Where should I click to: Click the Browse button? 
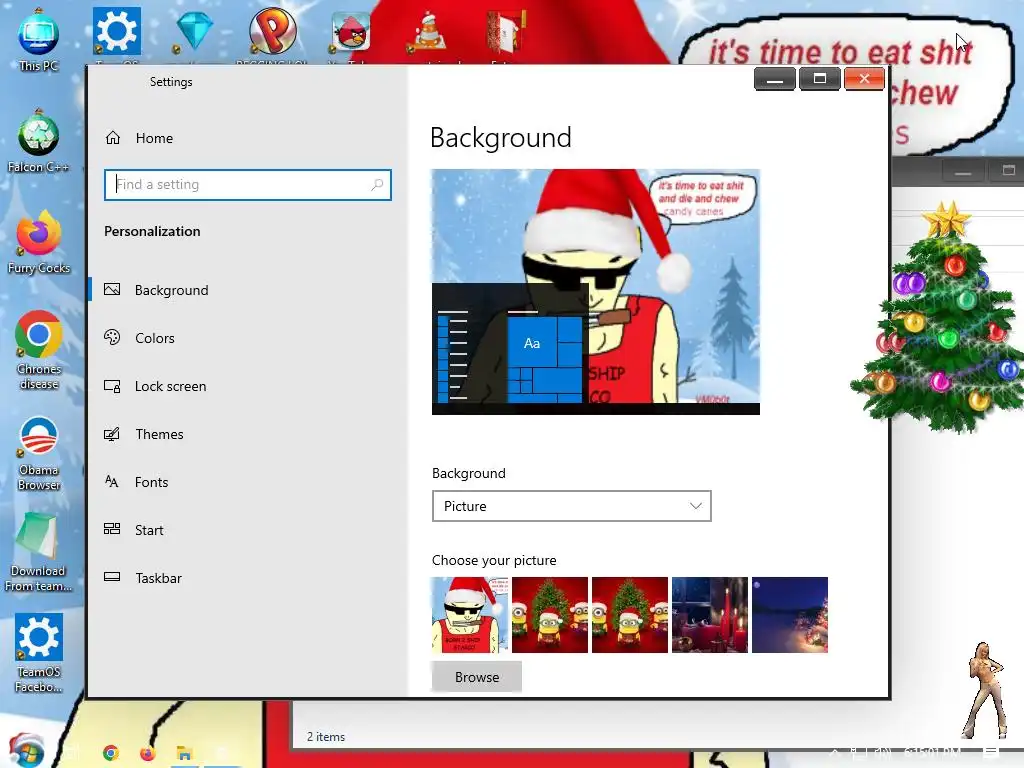click(477, 677)
